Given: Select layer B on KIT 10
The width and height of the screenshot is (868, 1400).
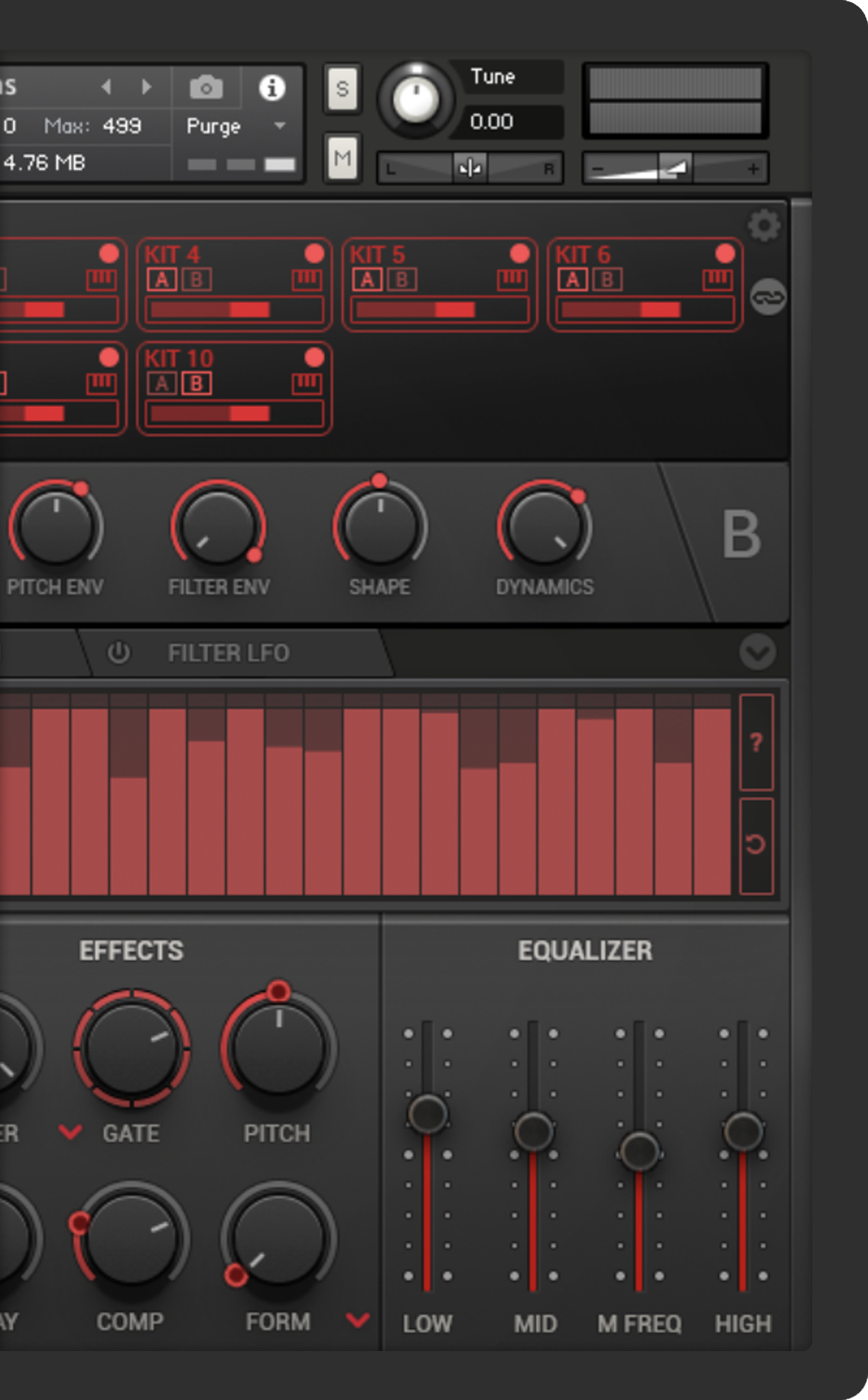Looking at the screenshot, I should pos(196,383).
